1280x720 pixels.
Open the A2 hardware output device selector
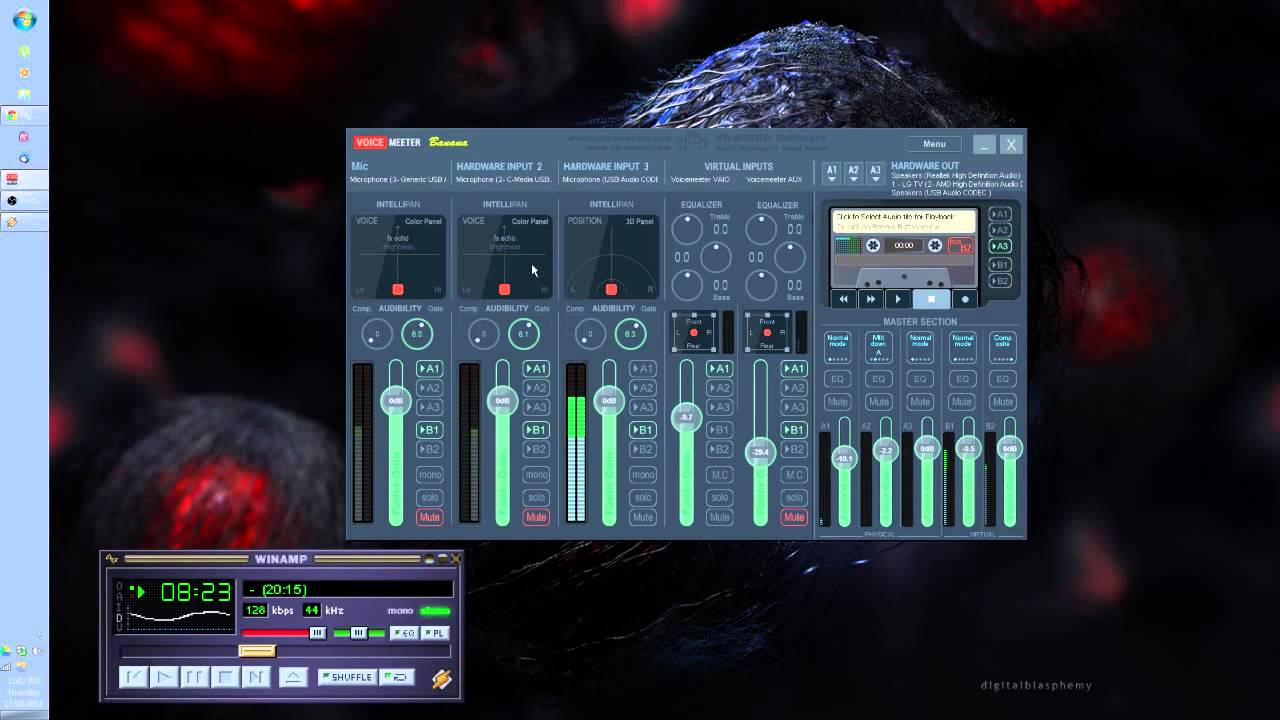click(x=853, y=173)
